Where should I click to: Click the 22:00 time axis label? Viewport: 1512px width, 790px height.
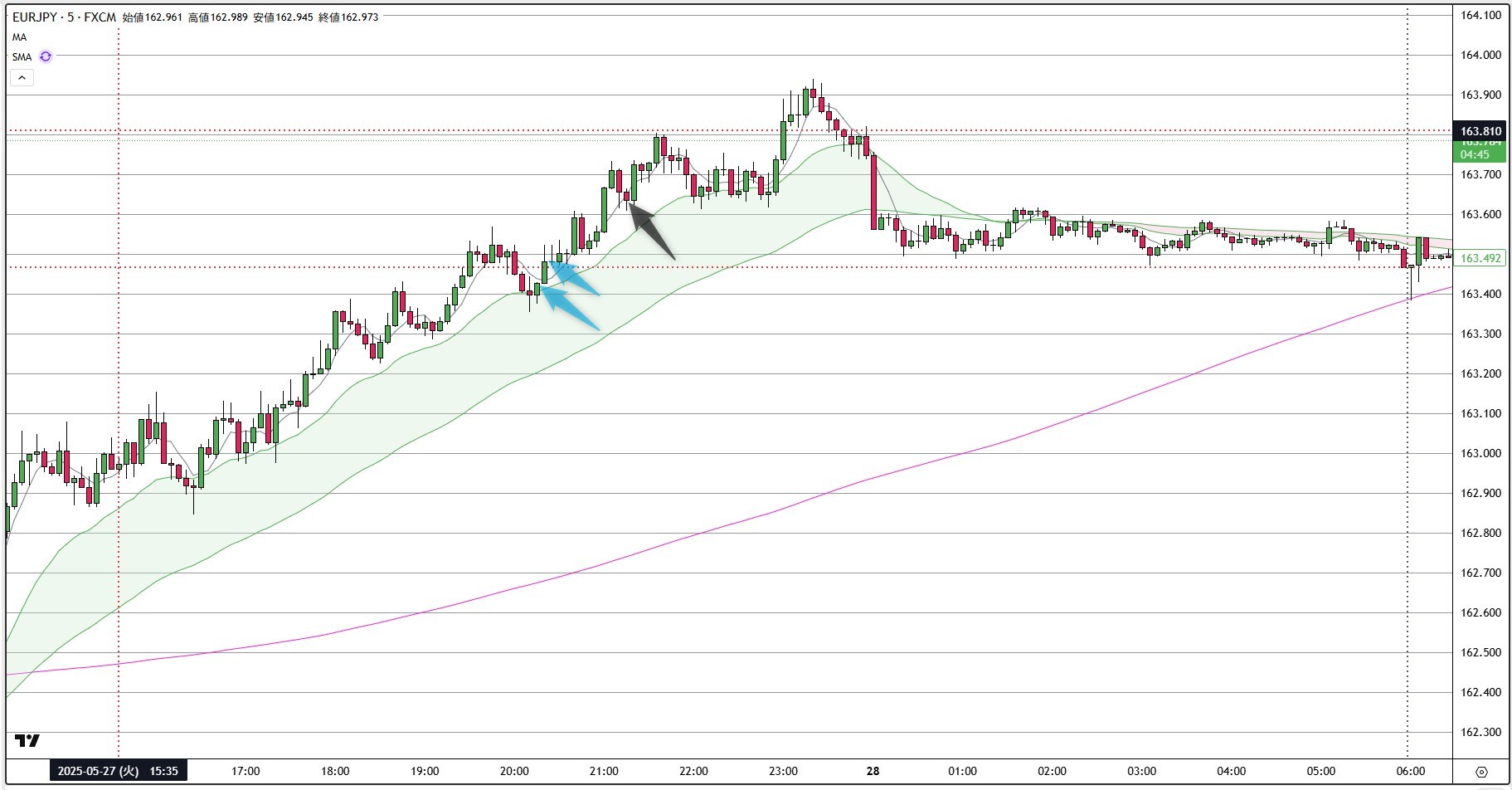(x=693, y=771)
